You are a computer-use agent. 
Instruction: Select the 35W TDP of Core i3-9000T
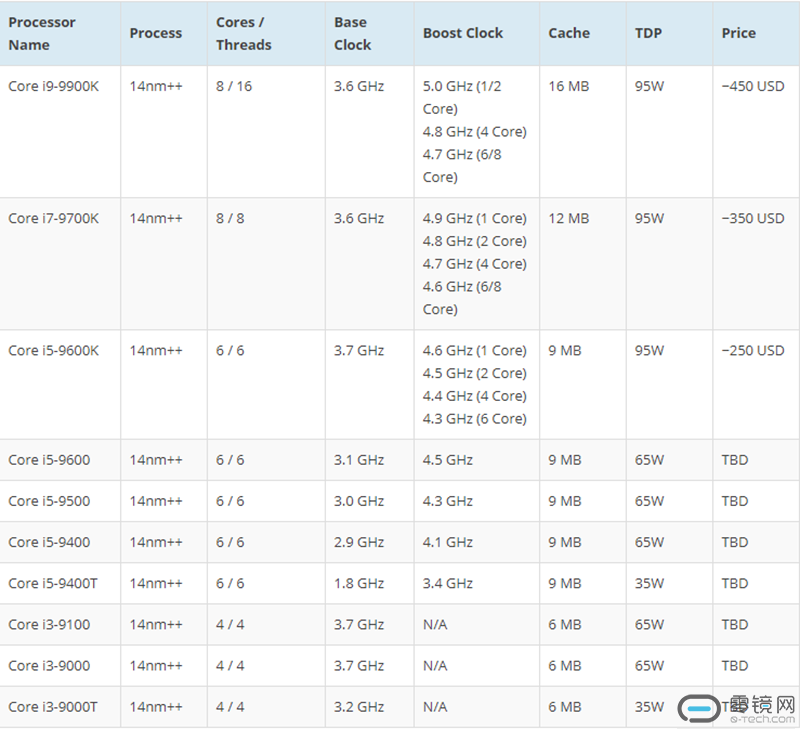(649, 707)
